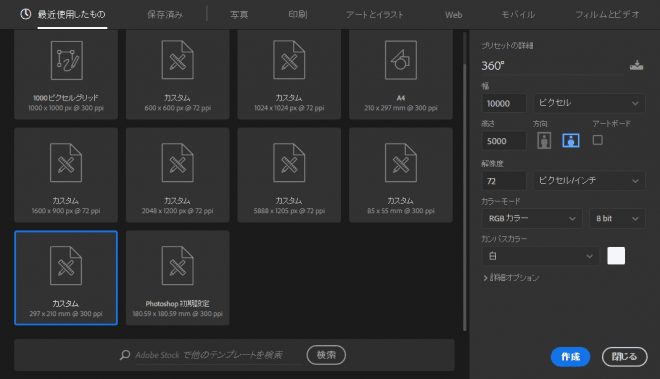Viewport: 660px width, 379px height.
Task: Open the アートとイラスト tab
Action: (375, 15)
